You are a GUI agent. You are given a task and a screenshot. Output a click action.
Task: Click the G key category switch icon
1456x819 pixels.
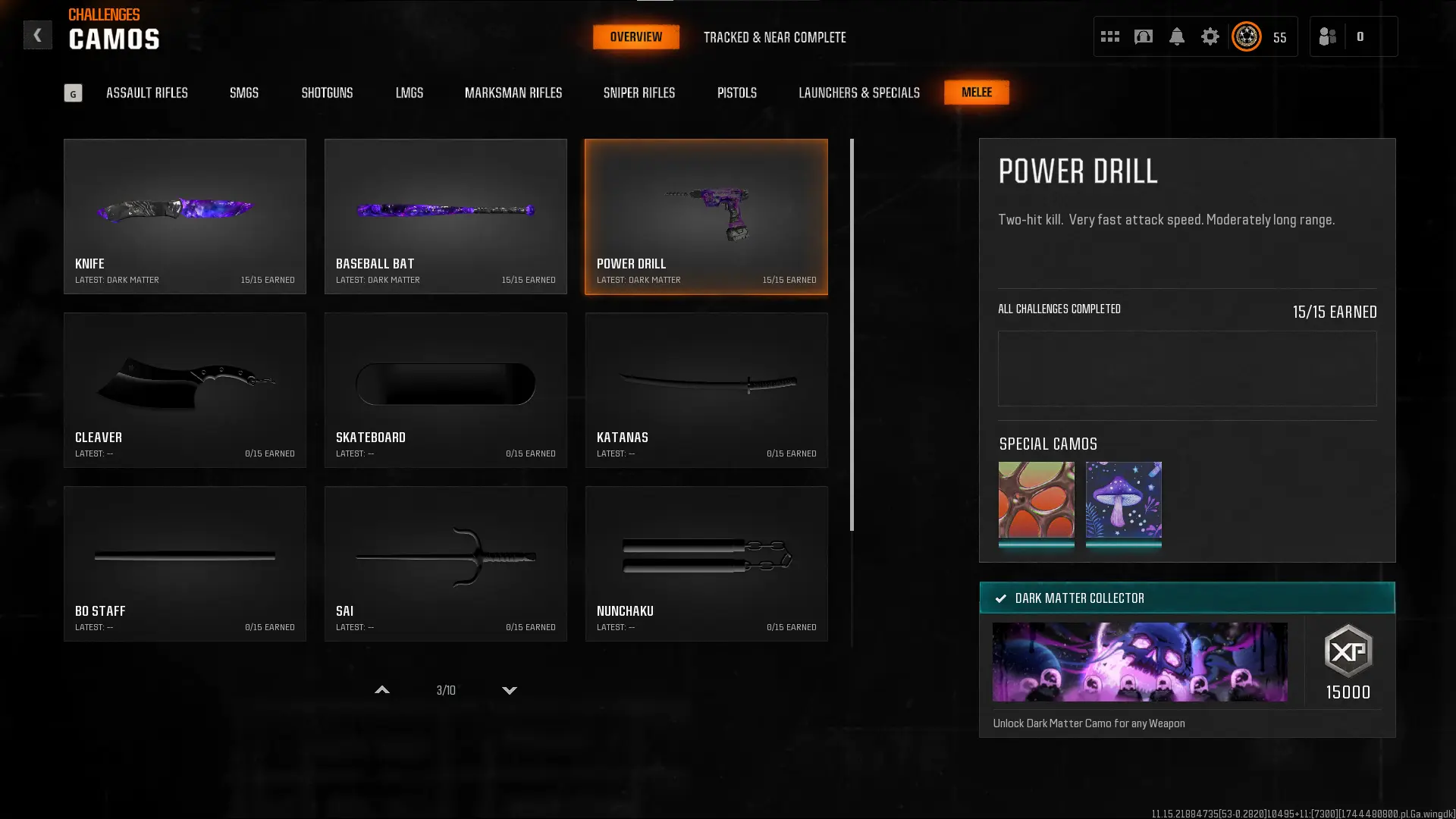(x=73, y=93)
